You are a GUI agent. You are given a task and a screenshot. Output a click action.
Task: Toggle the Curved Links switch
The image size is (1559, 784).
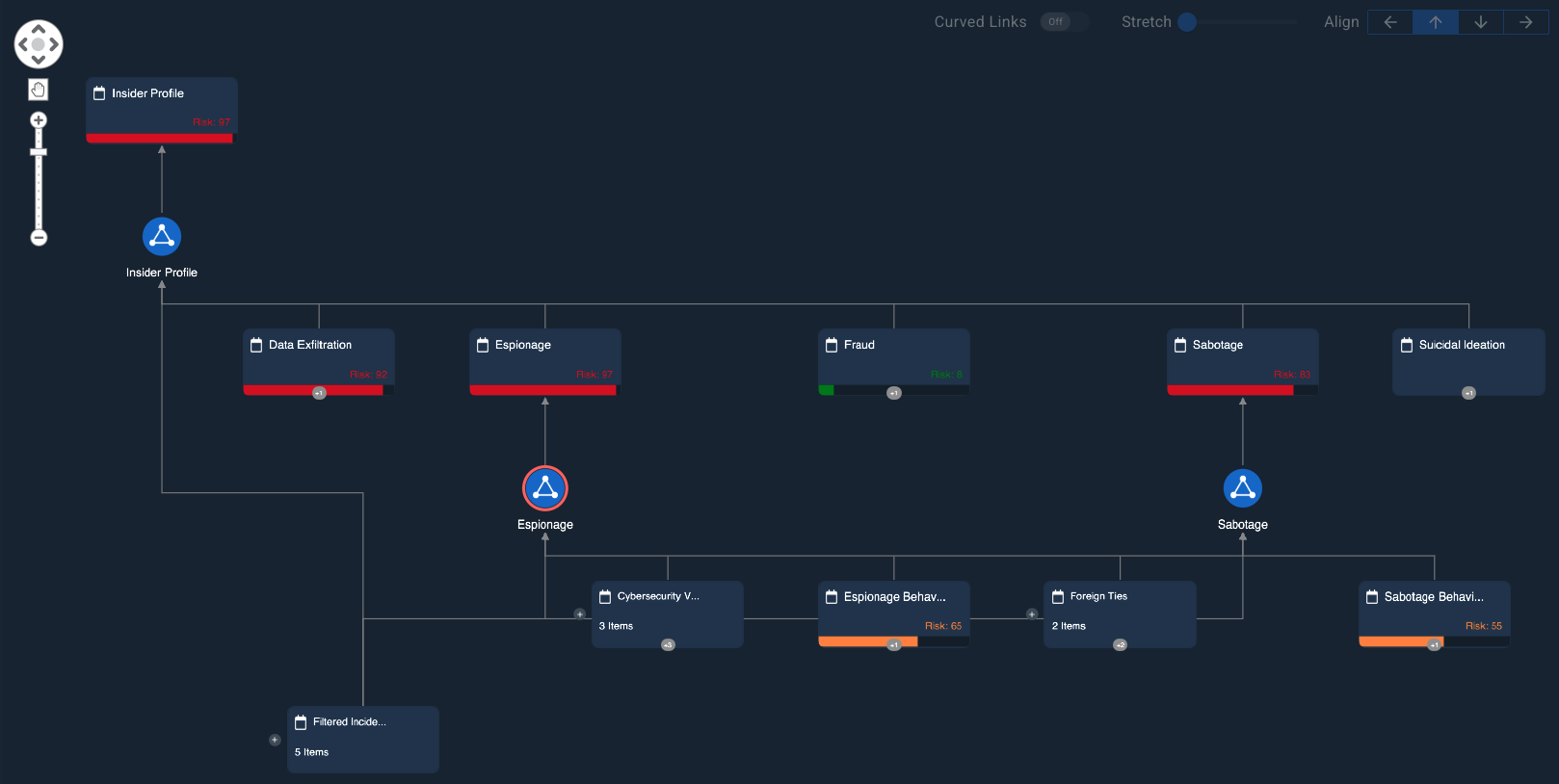1063,22
